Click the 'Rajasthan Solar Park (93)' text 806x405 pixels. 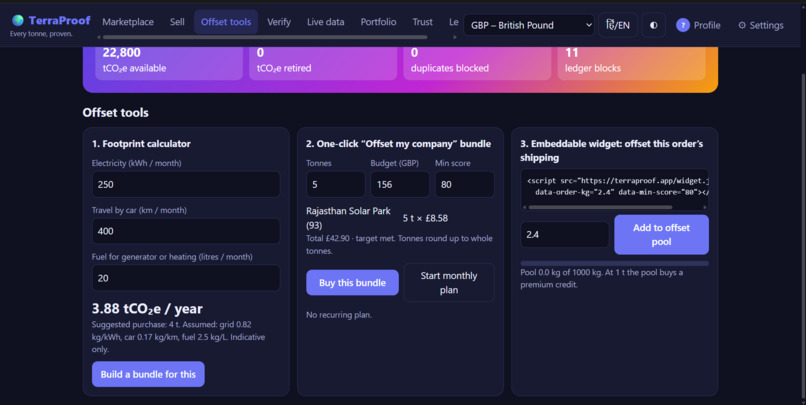click(348, 218)
